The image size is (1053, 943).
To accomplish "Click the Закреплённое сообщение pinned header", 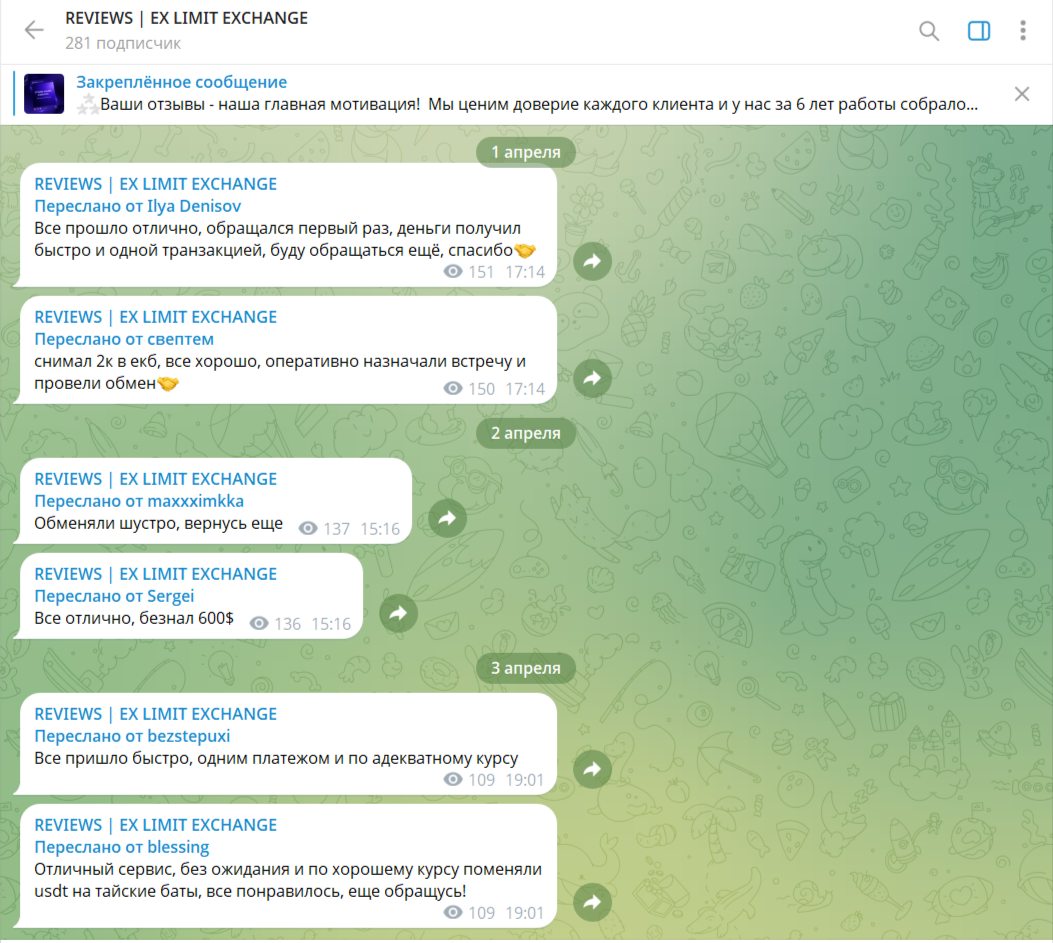I will [x=181, y=82].
